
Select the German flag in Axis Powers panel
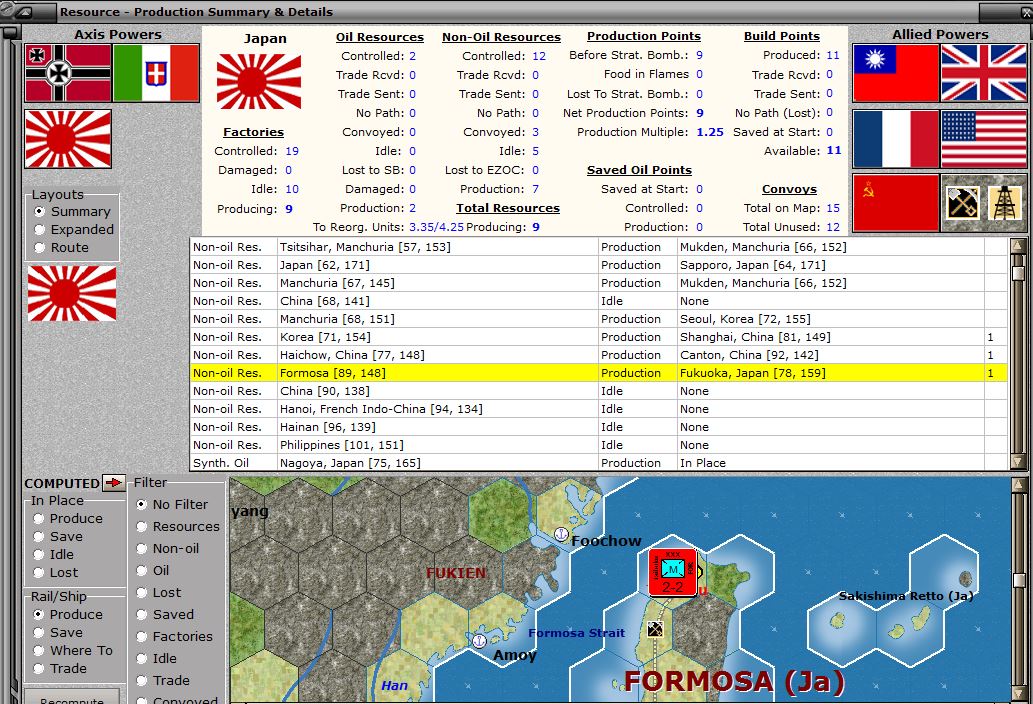66,73
